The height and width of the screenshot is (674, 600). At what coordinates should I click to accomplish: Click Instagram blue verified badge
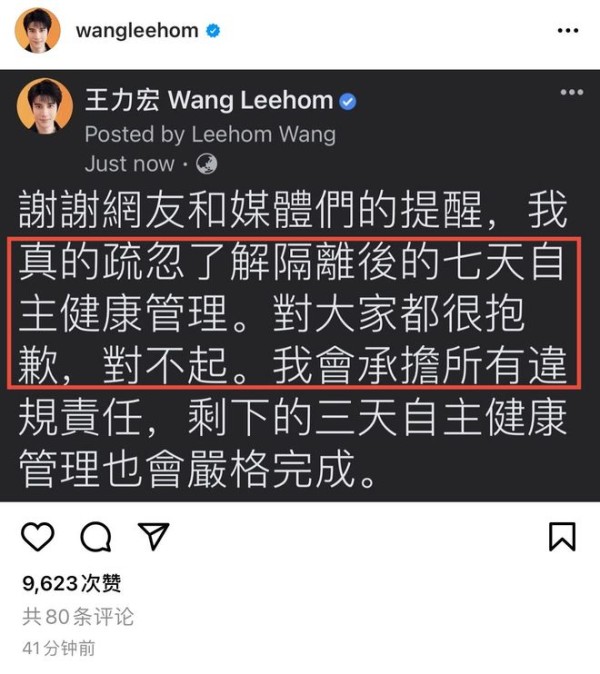(213, 31)
